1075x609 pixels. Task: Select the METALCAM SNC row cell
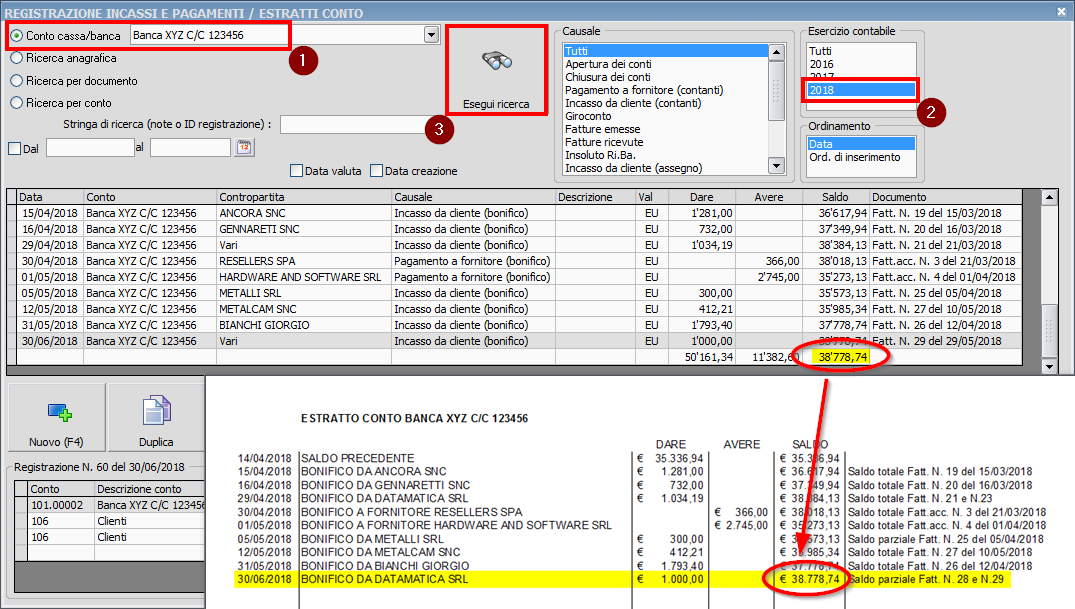pos(304,309)
